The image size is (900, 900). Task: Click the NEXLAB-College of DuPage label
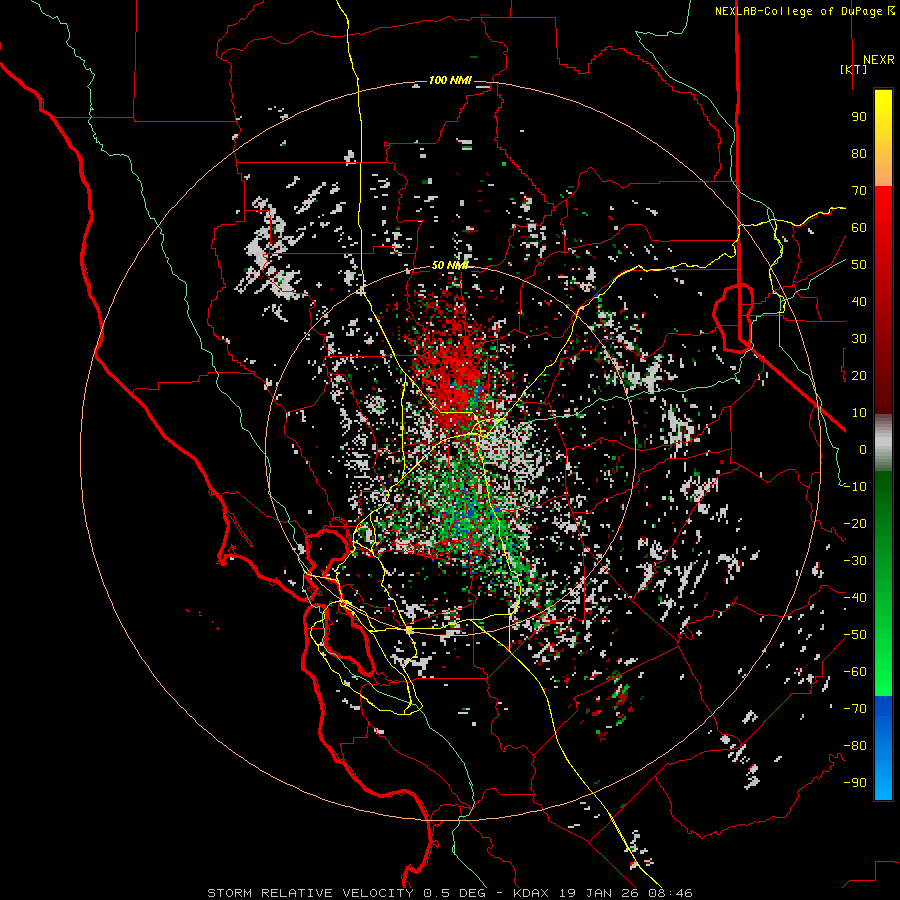point(804,11)
